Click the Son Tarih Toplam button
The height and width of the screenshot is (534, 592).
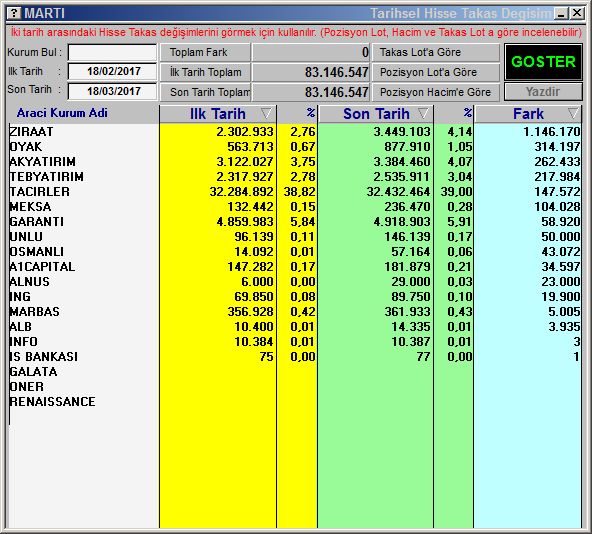coord(205,92)
